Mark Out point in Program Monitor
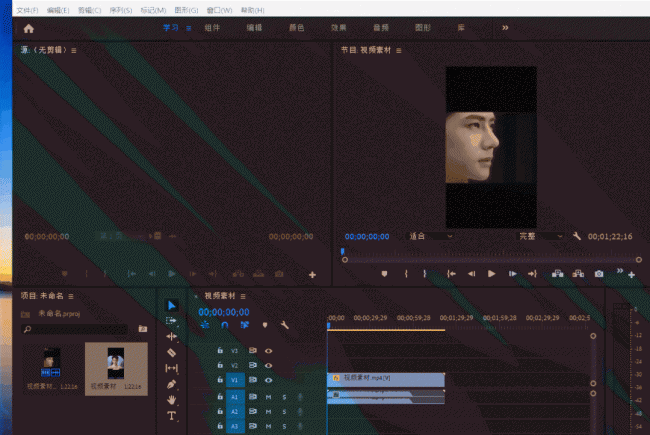The width and height of the screenshot is (650, 435). [424, 274]
